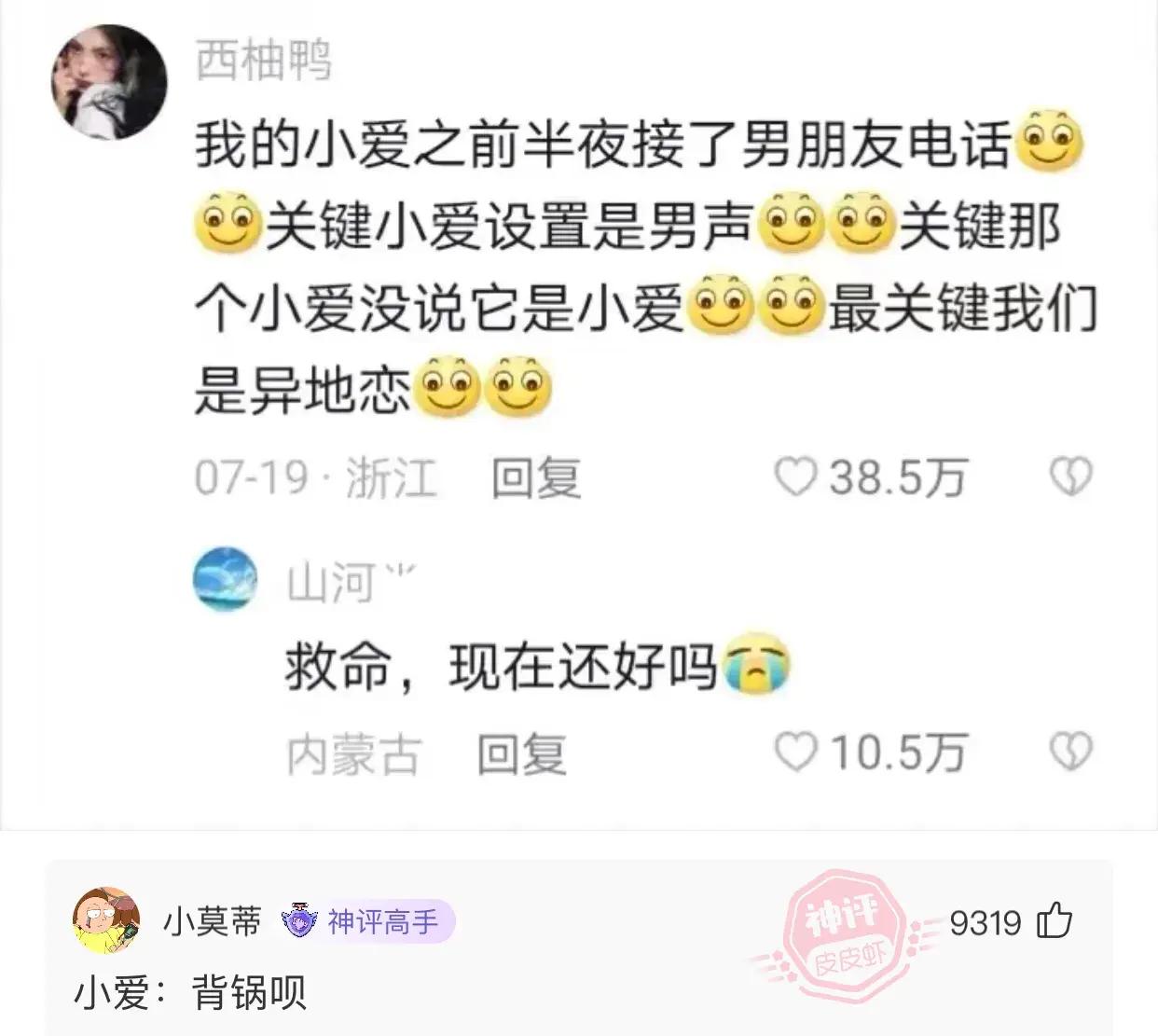Tap the crying emoji in 山河's reply
Image resolution: width=1158 pixels, height=1036 pixels.
click(756, 666)
